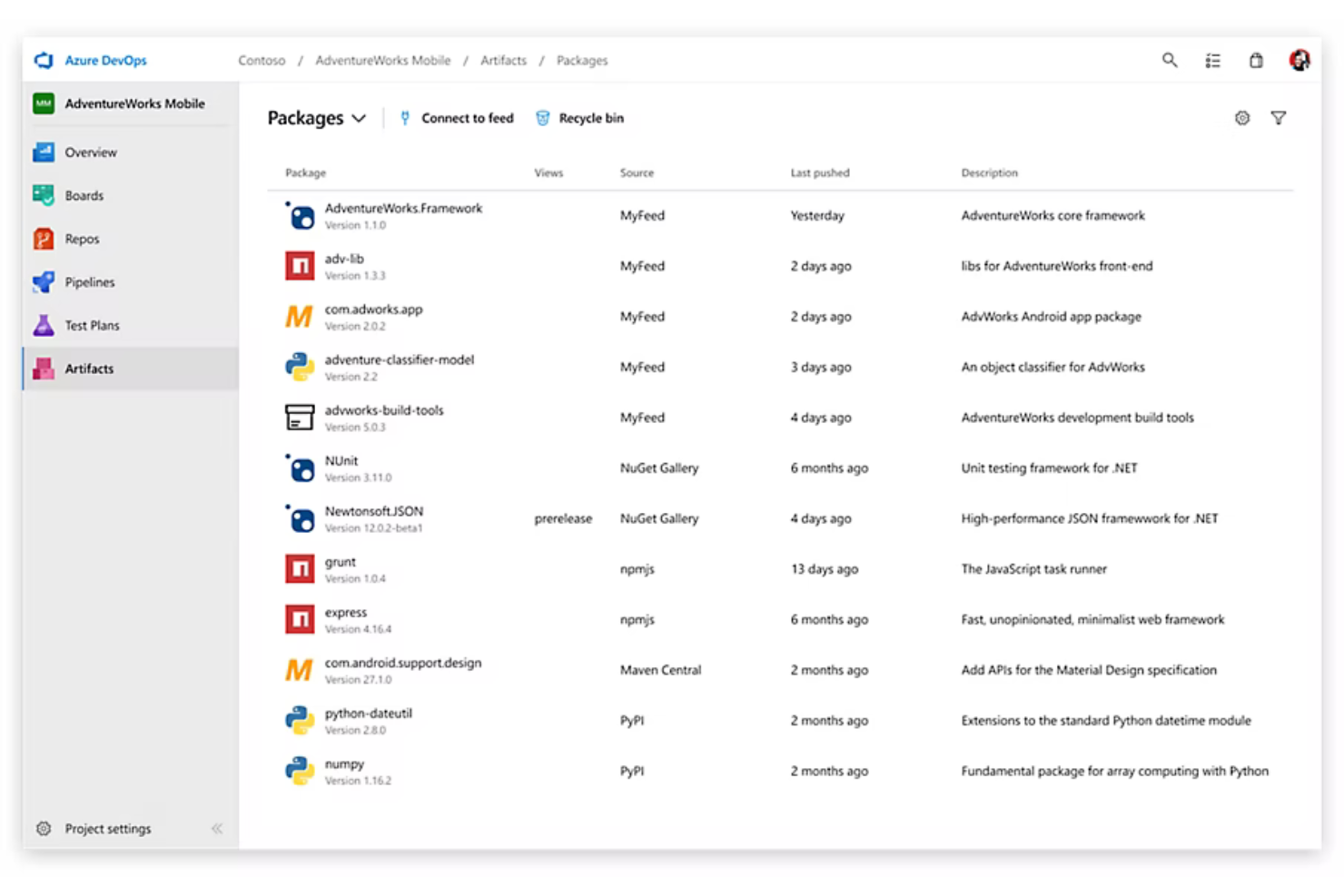1344x896 pixels.
Task: Open Project settings link
Action: click(108, 829)
